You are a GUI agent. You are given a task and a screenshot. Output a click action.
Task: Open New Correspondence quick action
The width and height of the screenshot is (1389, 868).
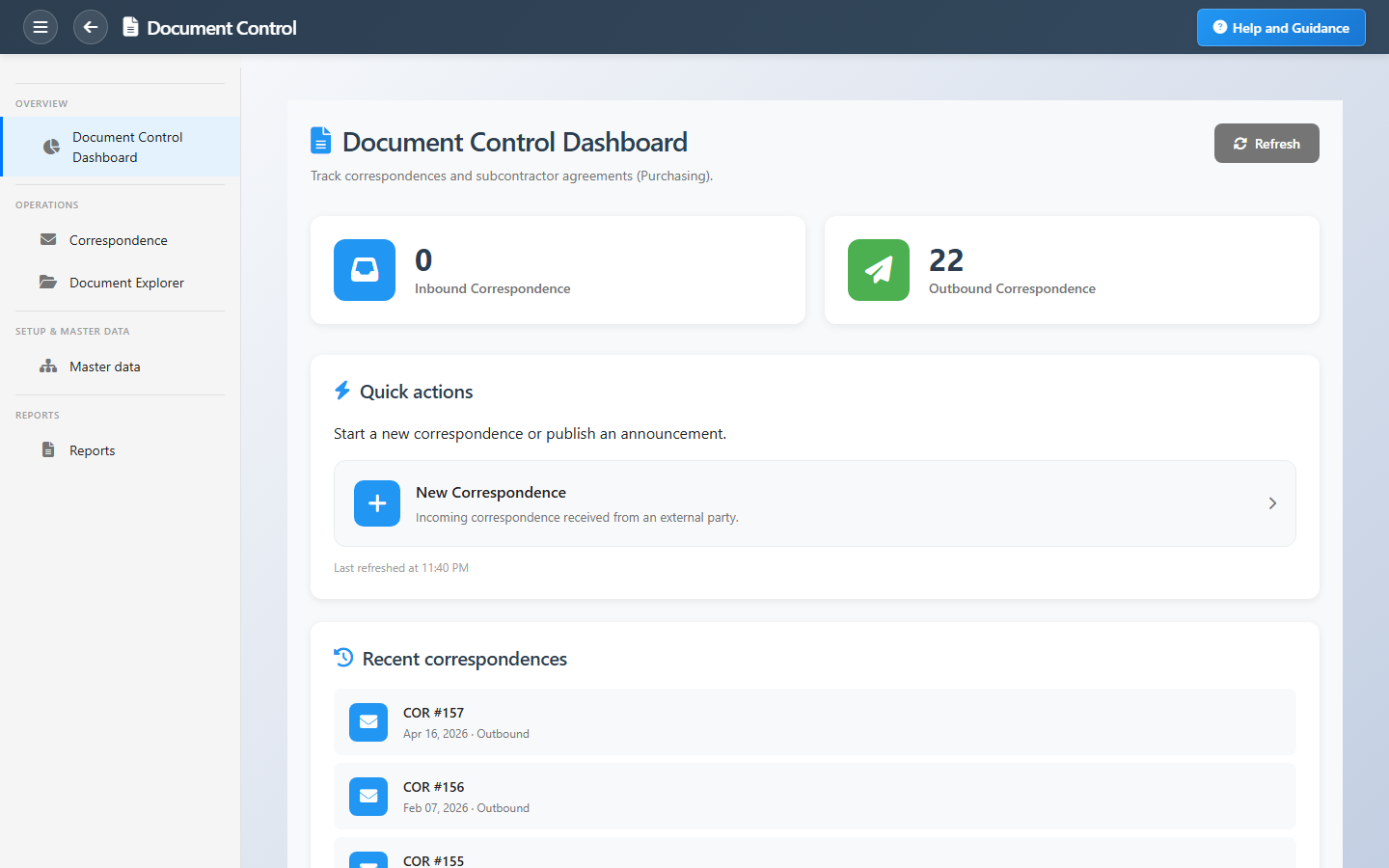[x=815, y=503]
